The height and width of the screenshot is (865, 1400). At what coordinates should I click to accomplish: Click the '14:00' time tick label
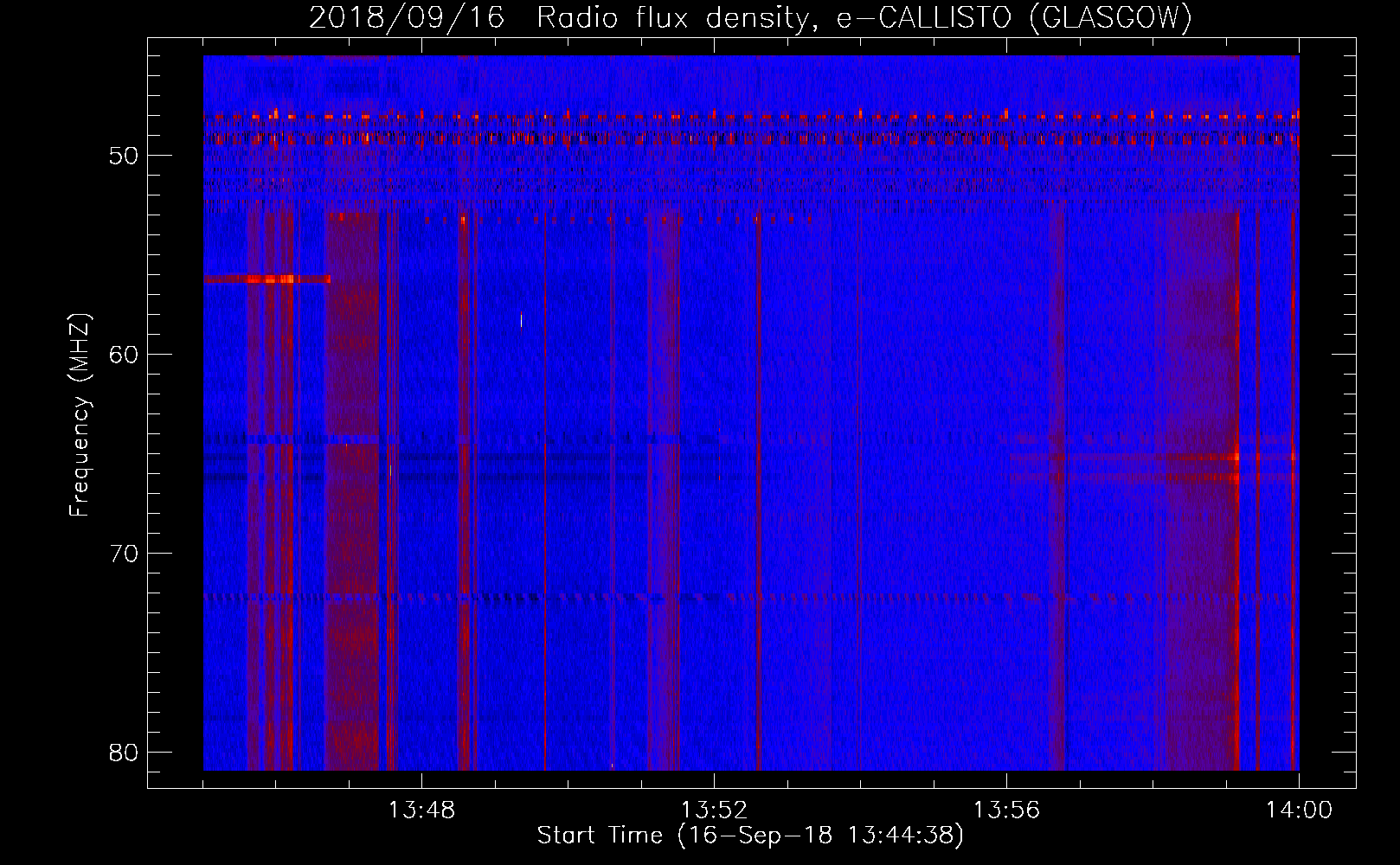pyautogui.click(x=1299, y=811)
